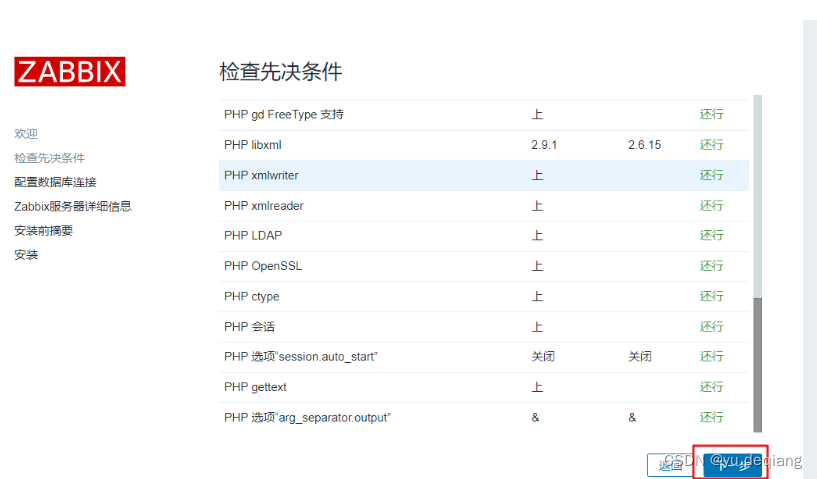Click the 还行 status for PHP ctype
The width and height of the screenshot is (817, 479).
(x=711, y=296)
